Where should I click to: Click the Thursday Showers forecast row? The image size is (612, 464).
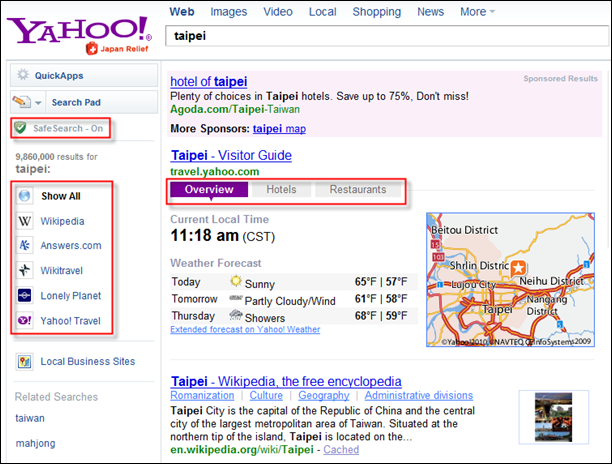294,316
